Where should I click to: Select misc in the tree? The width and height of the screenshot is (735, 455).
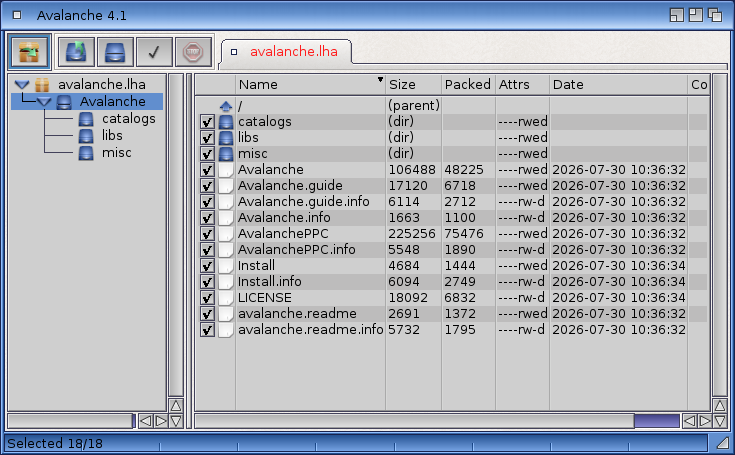[x=117, y=153]
